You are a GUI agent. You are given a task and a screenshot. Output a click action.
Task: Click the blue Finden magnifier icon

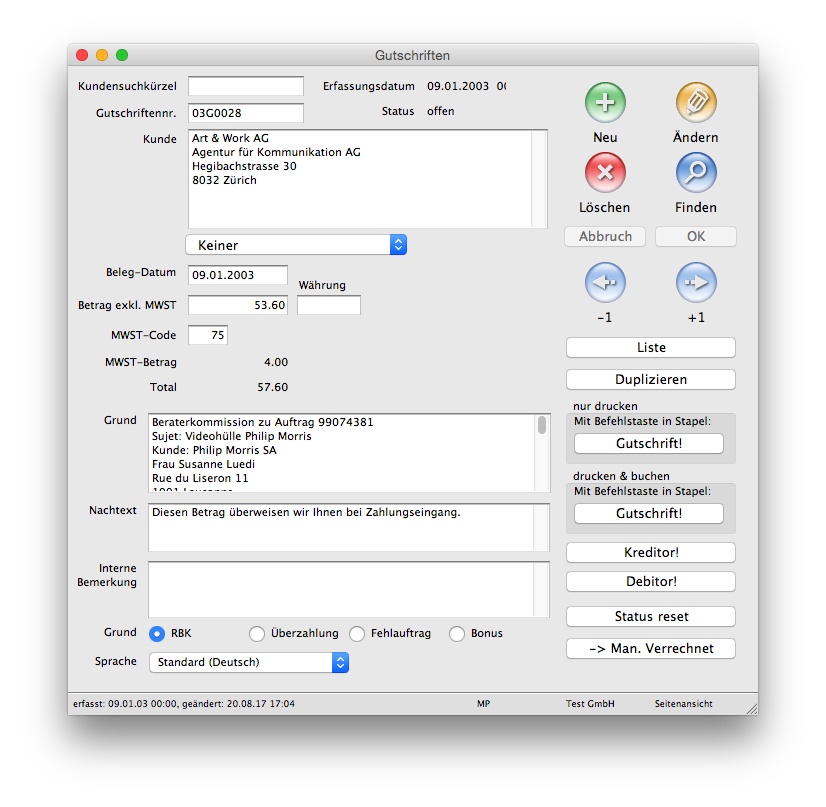pos(695,172)
